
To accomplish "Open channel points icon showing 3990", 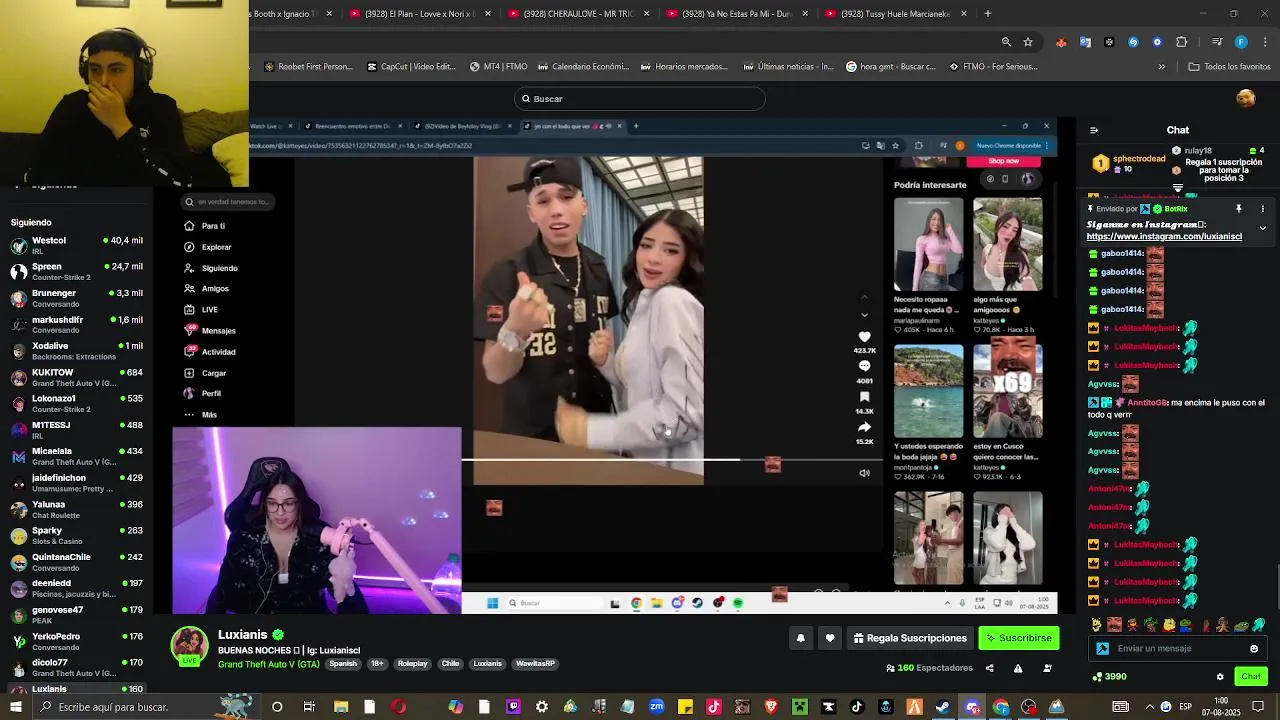I will [x=1109, y=677].
